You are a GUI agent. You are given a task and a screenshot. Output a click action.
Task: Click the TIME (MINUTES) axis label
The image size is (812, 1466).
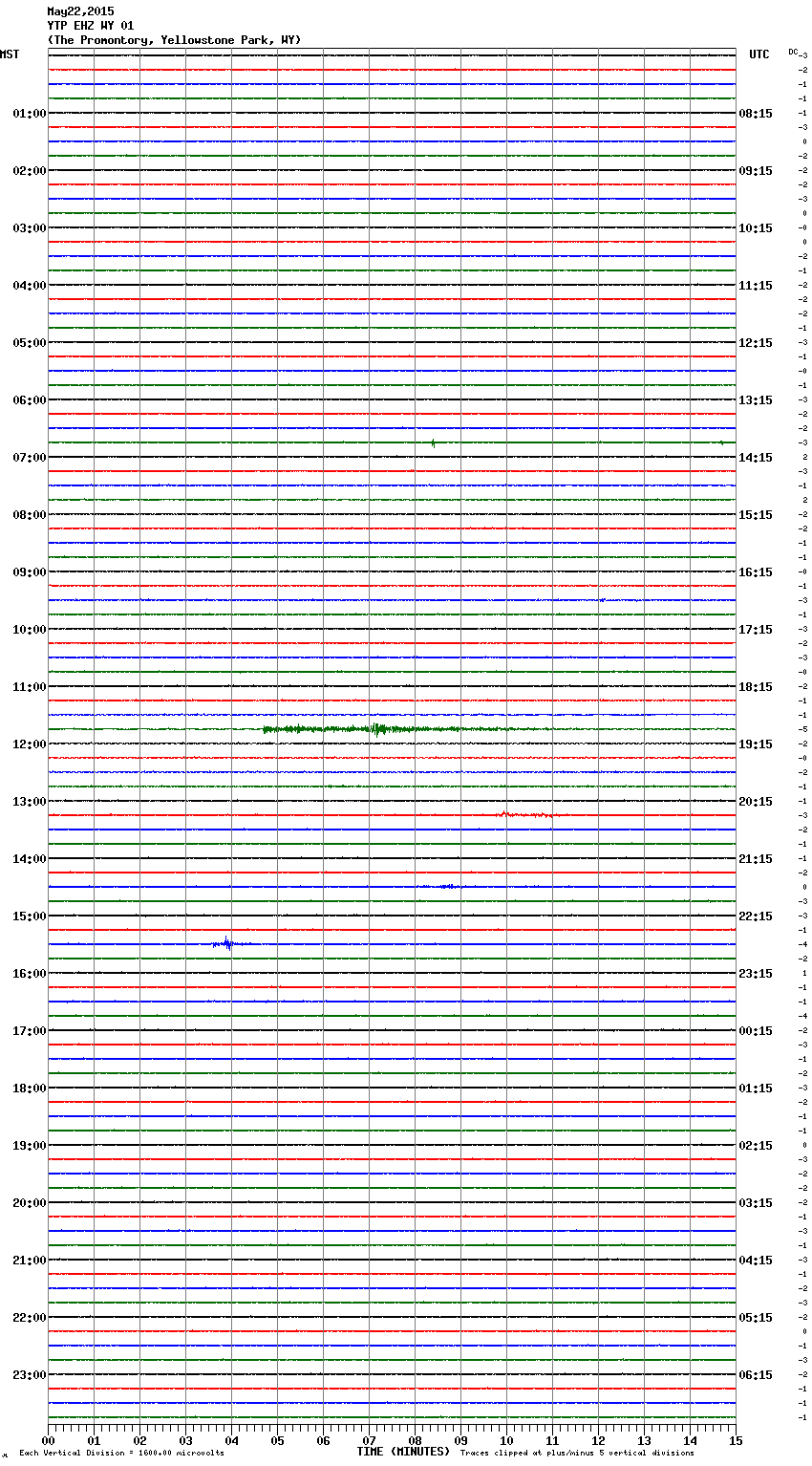tap(403, 1452)
